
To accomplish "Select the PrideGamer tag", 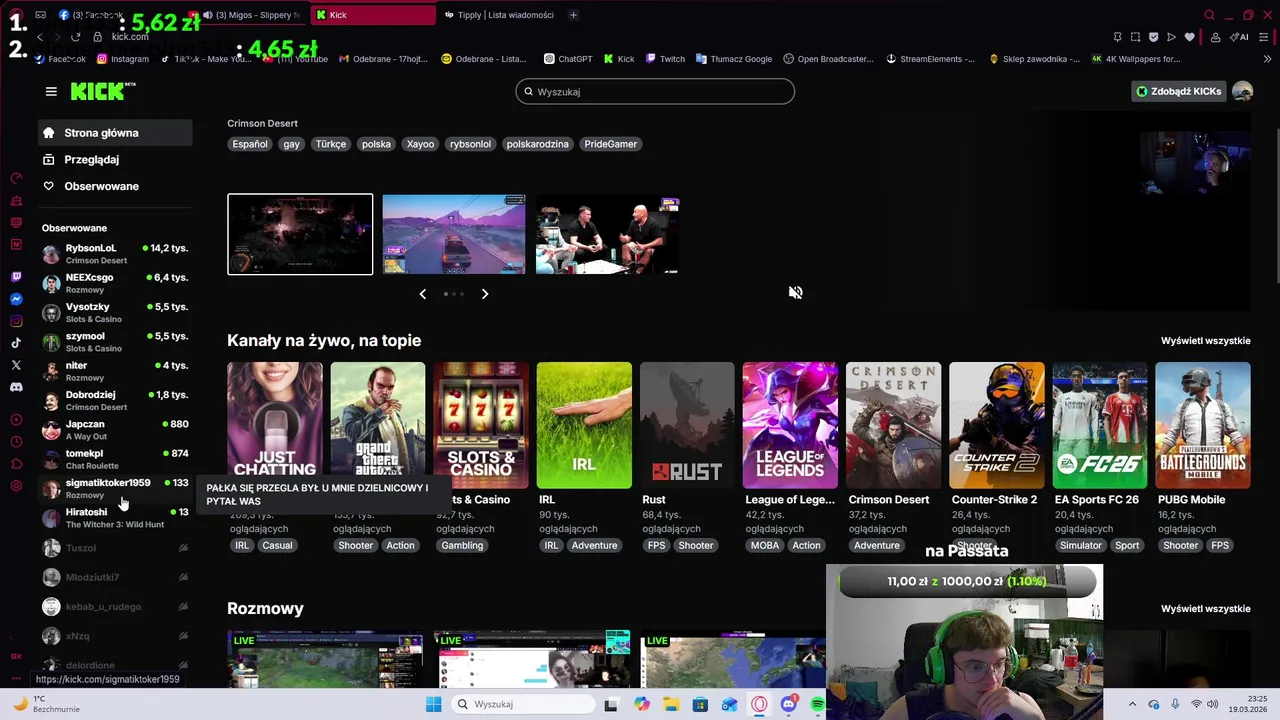I will pyautogui.click(x=611, y=144).
